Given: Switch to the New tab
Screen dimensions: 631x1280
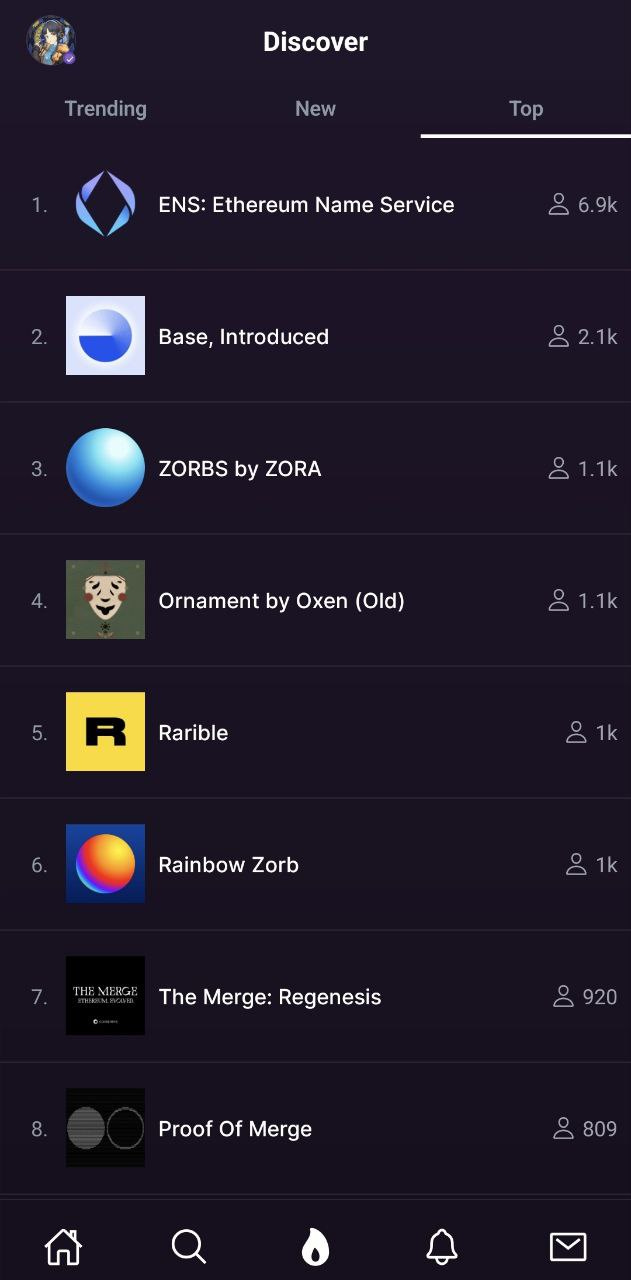Looking at the screenshot, I should 315,109.
